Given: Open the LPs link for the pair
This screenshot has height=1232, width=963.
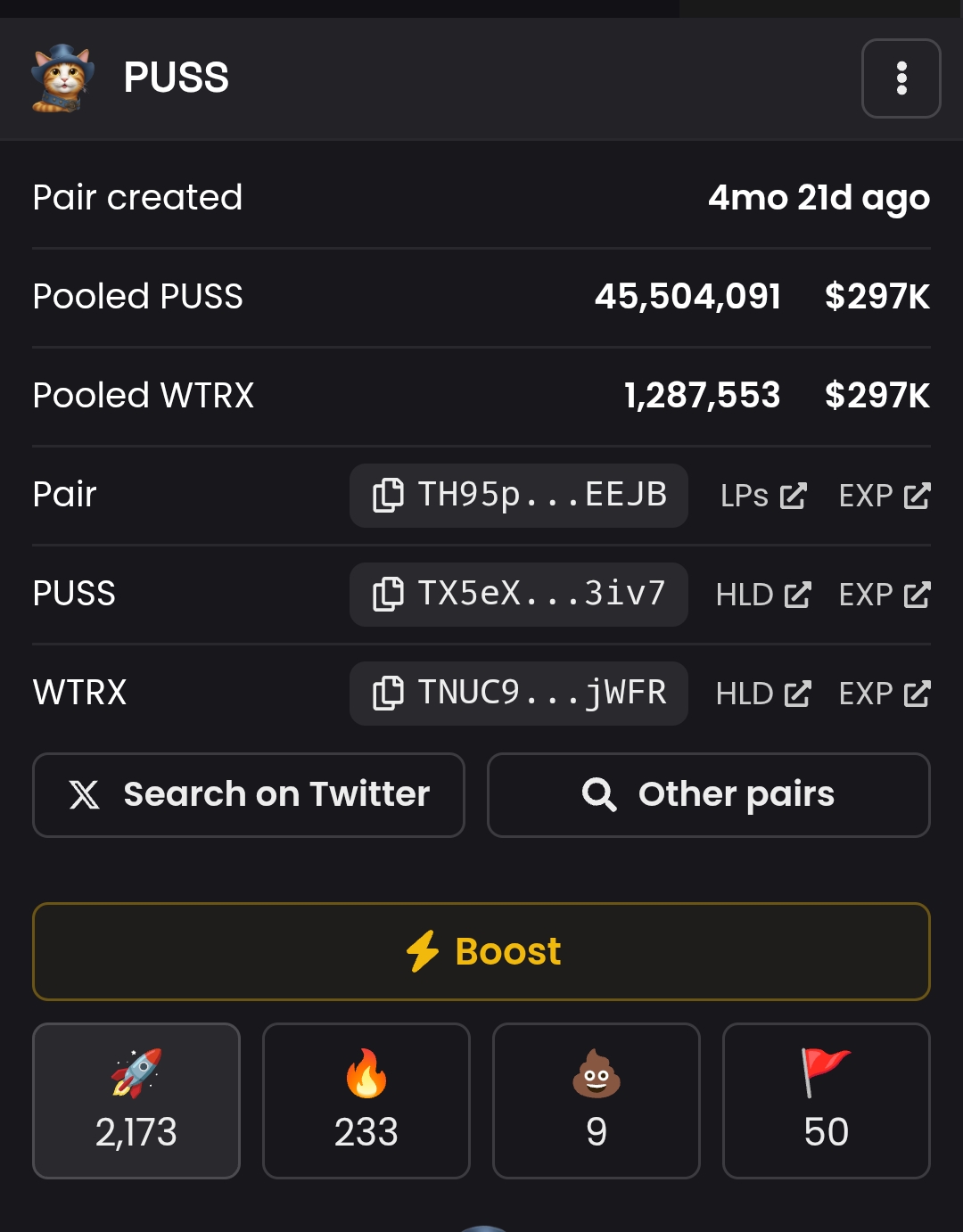Looking at the screenshot, I should [763, 496].
